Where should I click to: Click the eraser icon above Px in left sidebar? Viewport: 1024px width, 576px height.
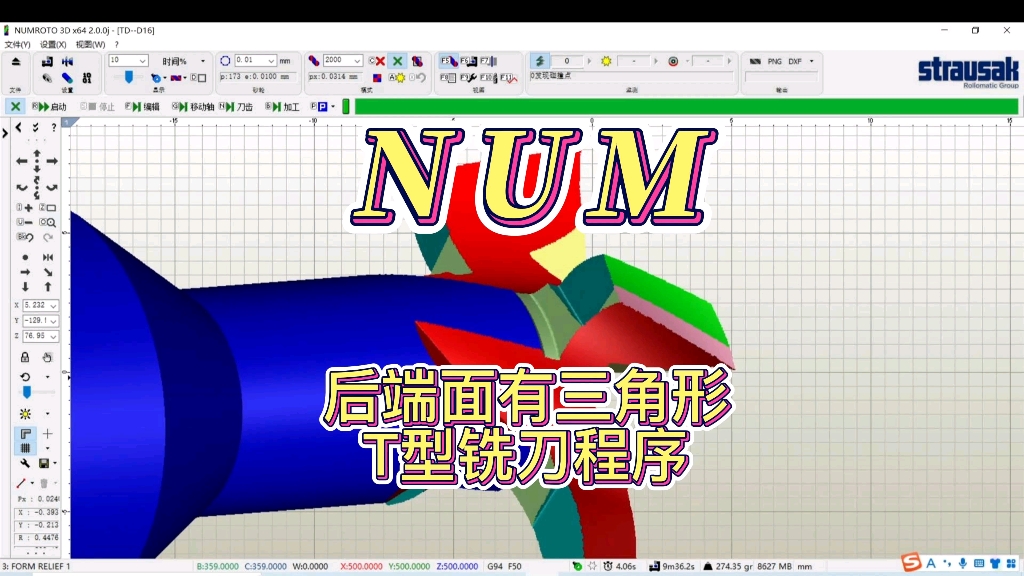[x=45, y=483]
